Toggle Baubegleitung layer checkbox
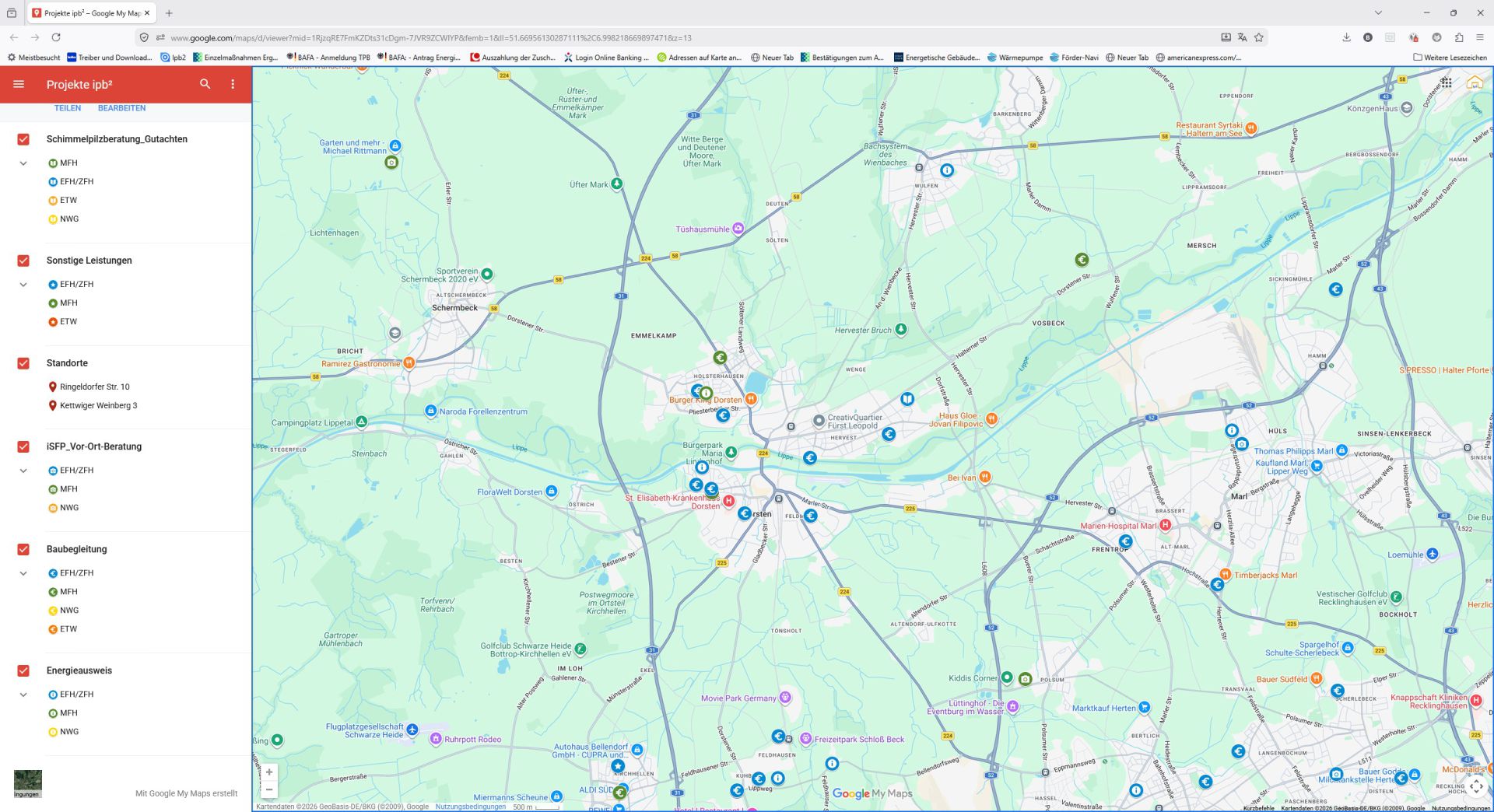The image size is (1494, 812). pos(23,549)
